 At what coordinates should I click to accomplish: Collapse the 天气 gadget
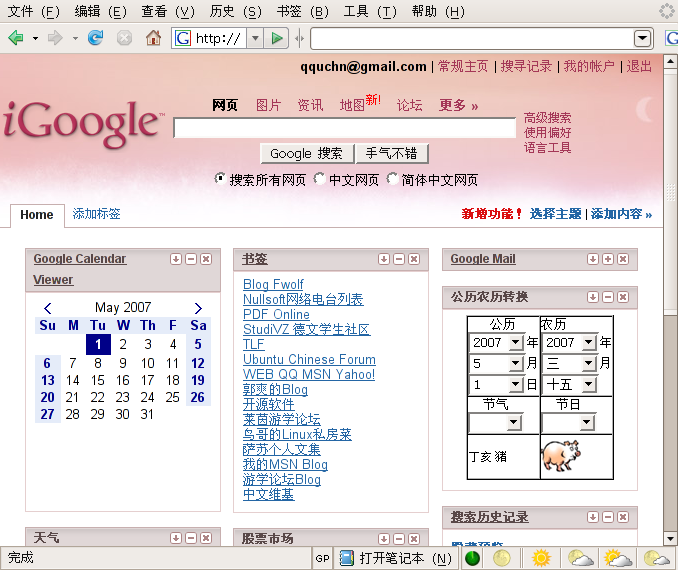(x=191, y=538)
